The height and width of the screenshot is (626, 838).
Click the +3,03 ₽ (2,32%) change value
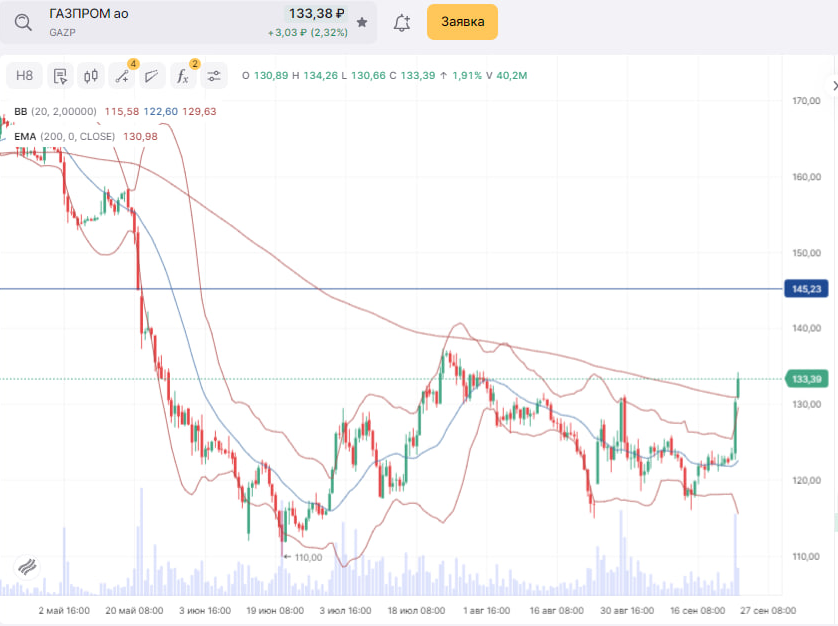pyautogui.click(x=307, y=33)
